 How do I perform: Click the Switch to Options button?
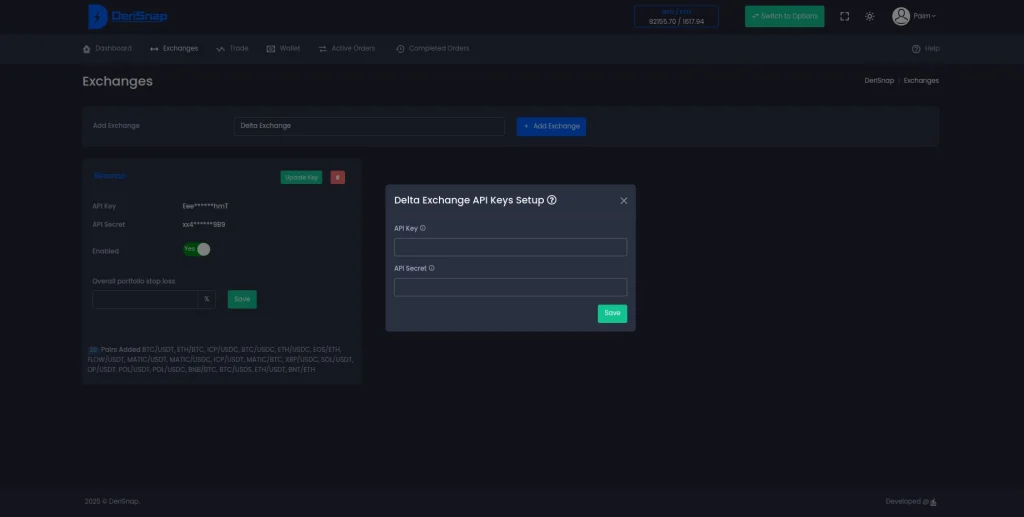784,16
